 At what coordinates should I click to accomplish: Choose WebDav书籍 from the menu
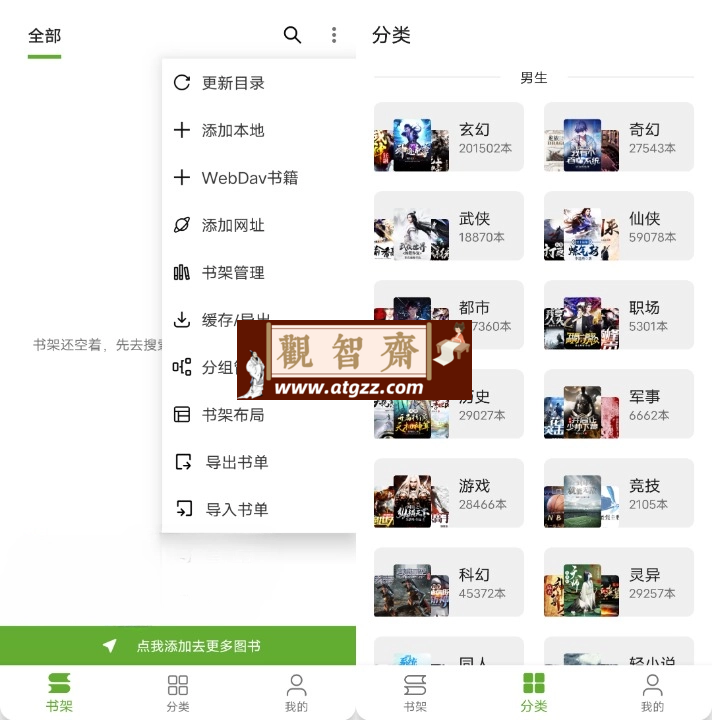[259, 177]
